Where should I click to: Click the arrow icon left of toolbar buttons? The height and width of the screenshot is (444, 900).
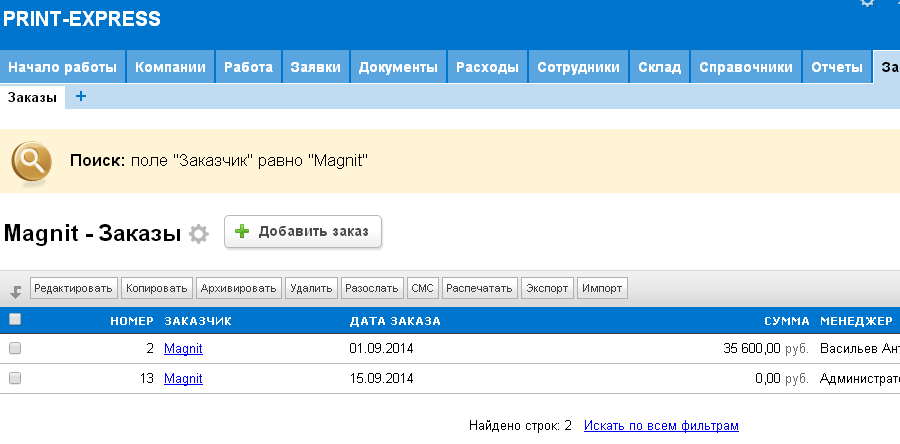15,291
